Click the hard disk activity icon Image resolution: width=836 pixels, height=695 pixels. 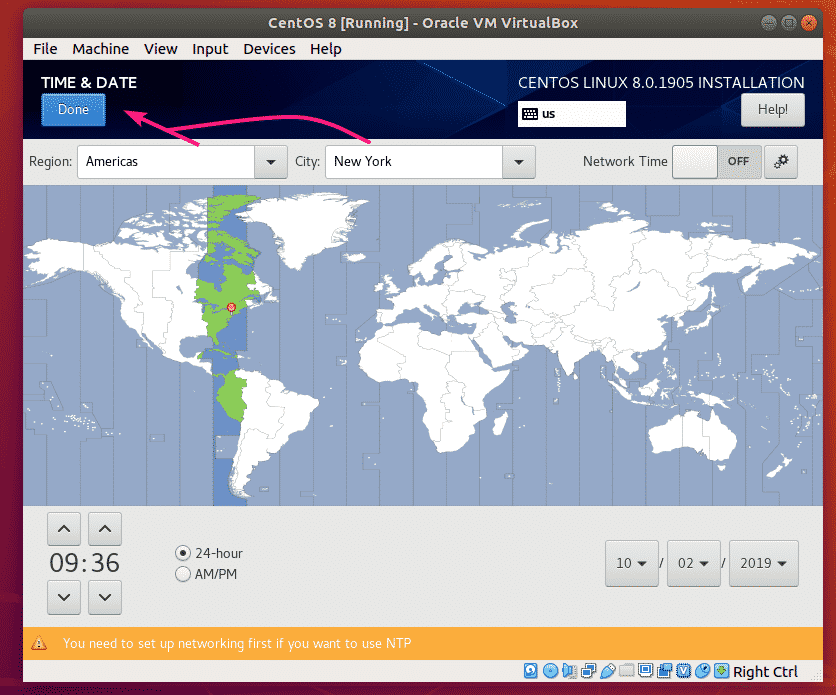point(530,670)
